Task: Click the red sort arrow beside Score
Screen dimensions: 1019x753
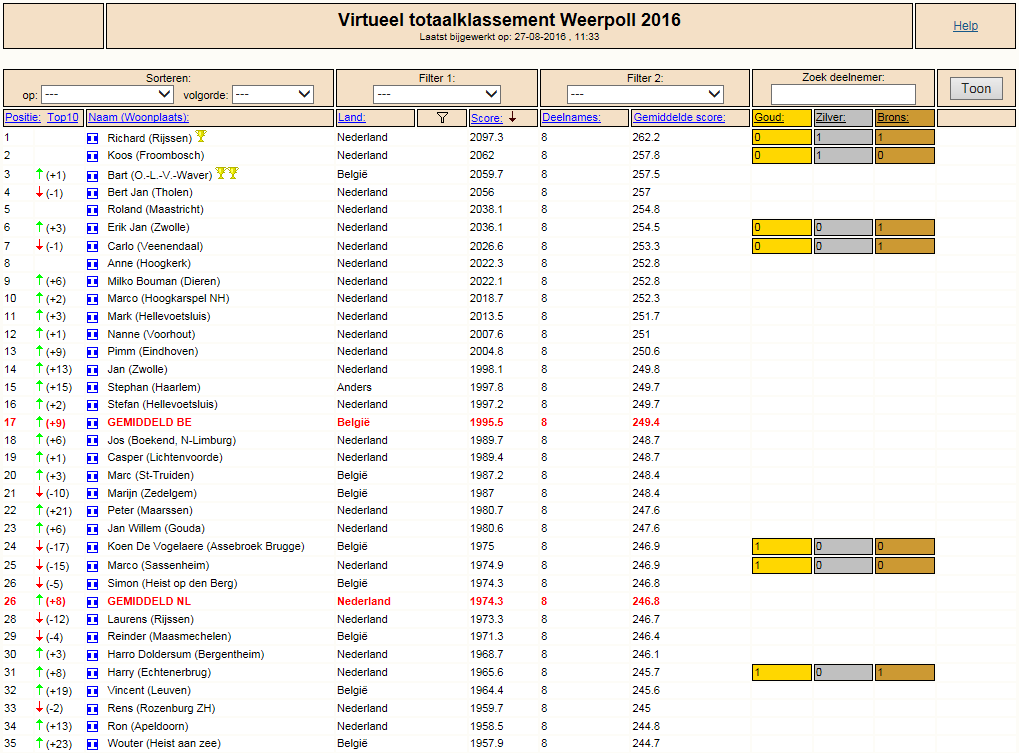Action: 512,117
